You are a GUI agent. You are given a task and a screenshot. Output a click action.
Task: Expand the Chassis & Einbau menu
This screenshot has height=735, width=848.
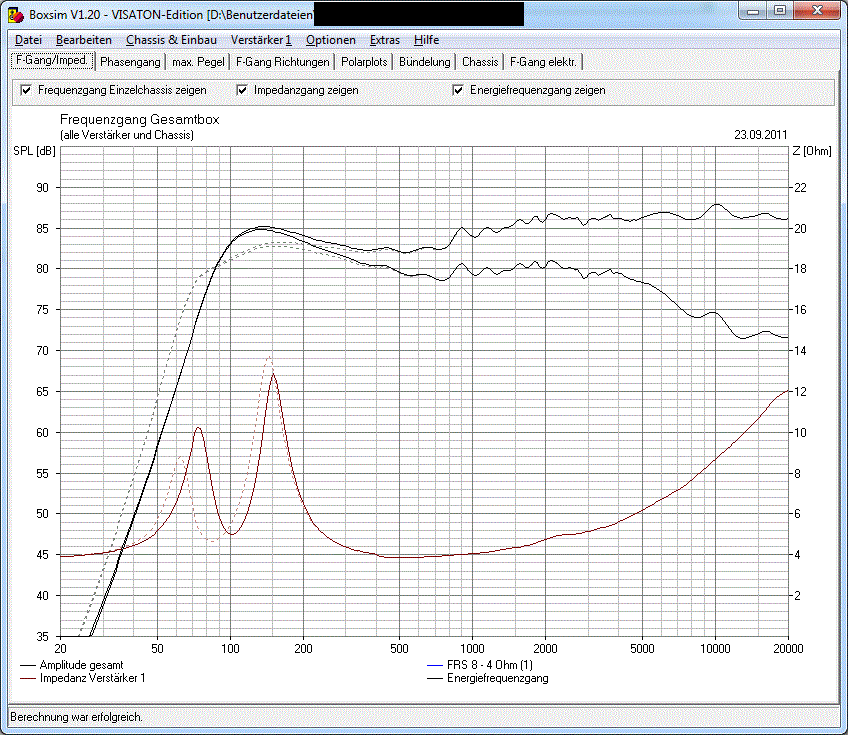[171, 40]
